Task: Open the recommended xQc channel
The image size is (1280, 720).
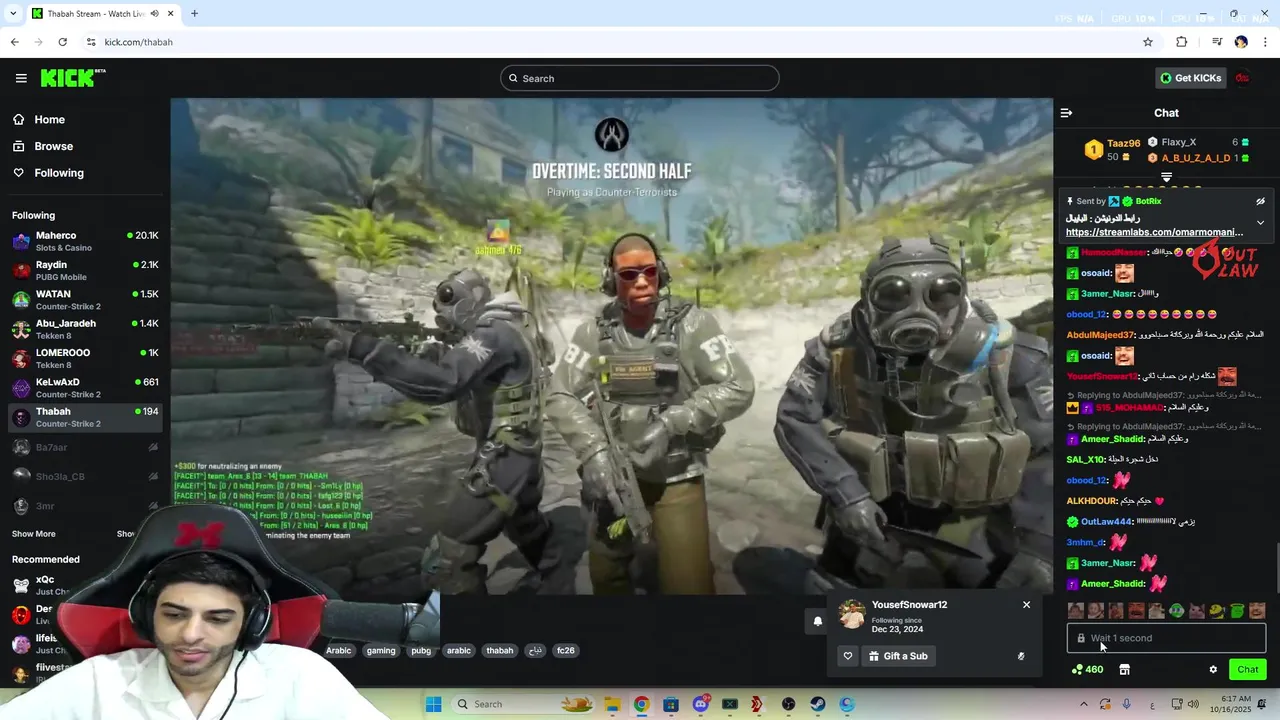Action: 45,585
